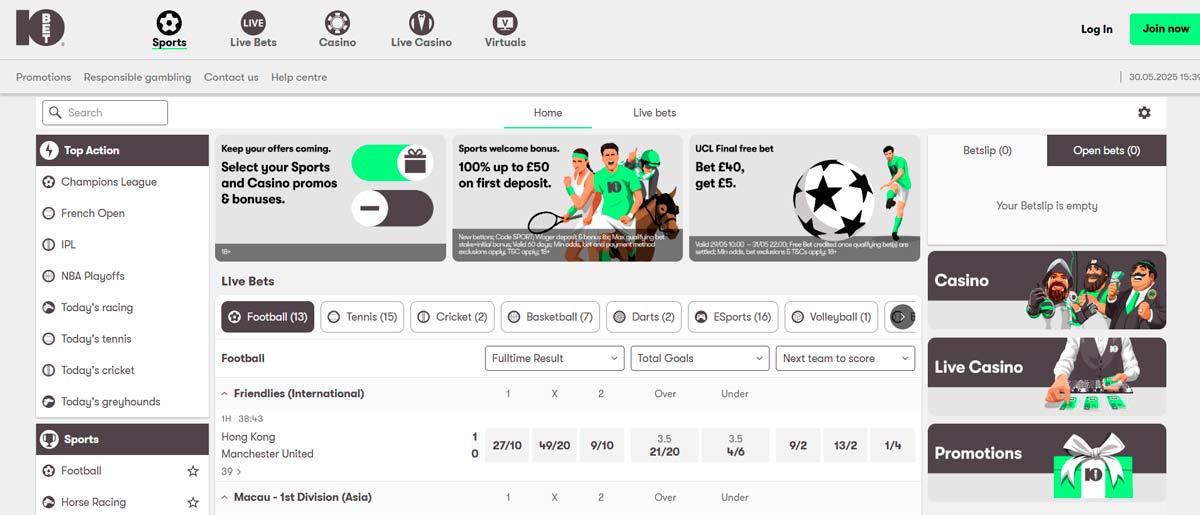Click the NBA Playoffs basketball icon
This screenshot has width=1200, height=515.
coord(49,276)
